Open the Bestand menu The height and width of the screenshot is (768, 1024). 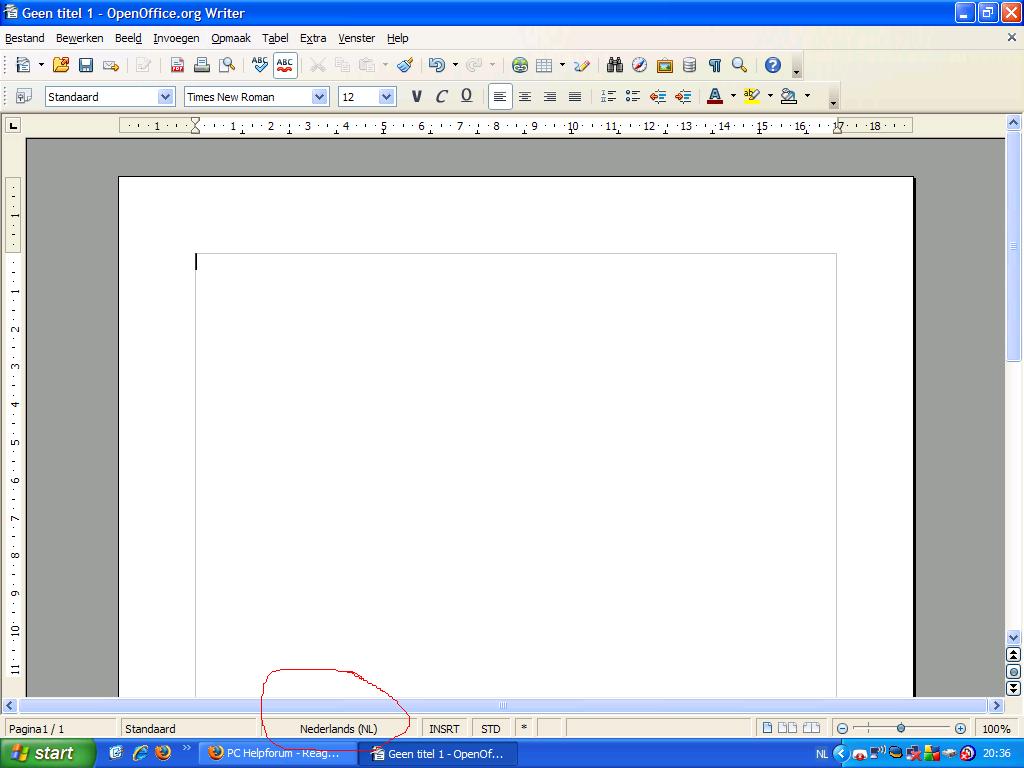coord(25,39)
